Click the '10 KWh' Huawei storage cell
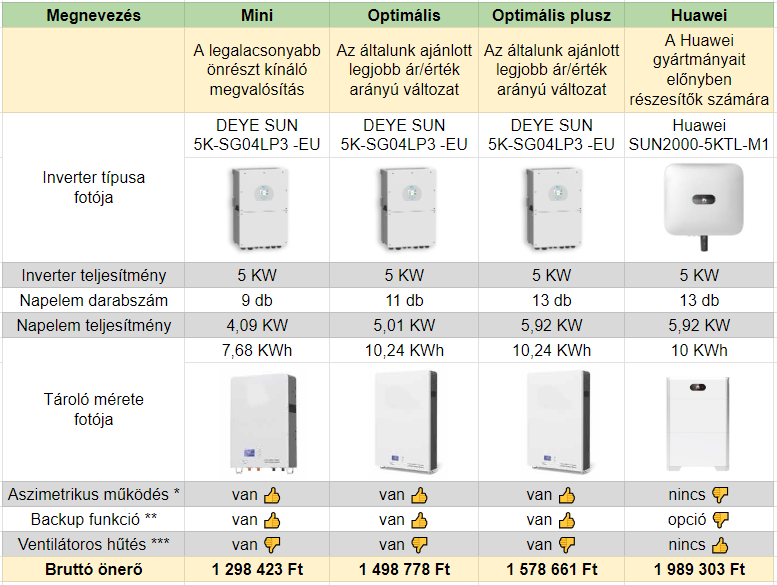 pos(699,351)
